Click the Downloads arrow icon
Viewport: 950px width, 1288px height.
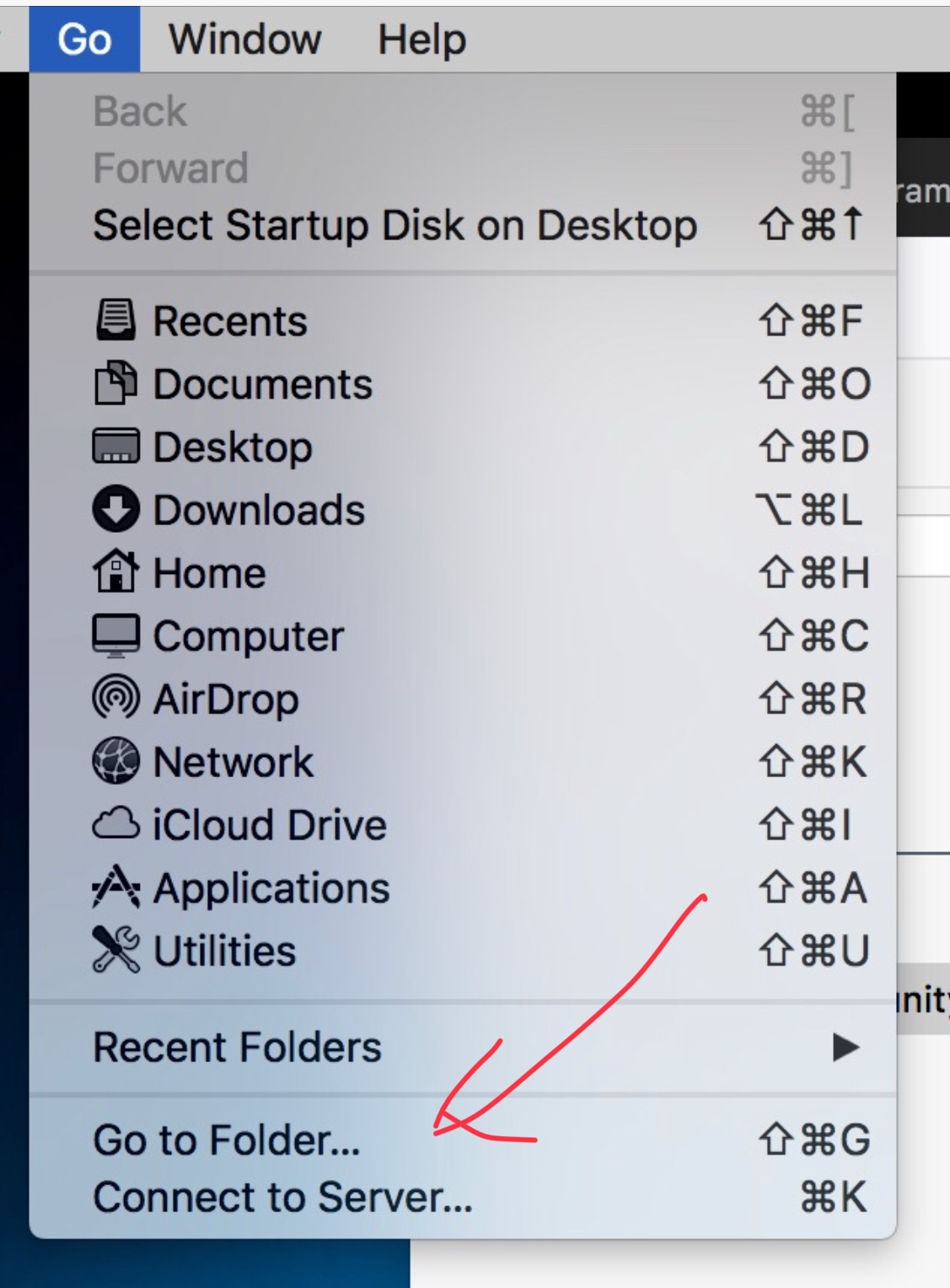tap(115, 510)
